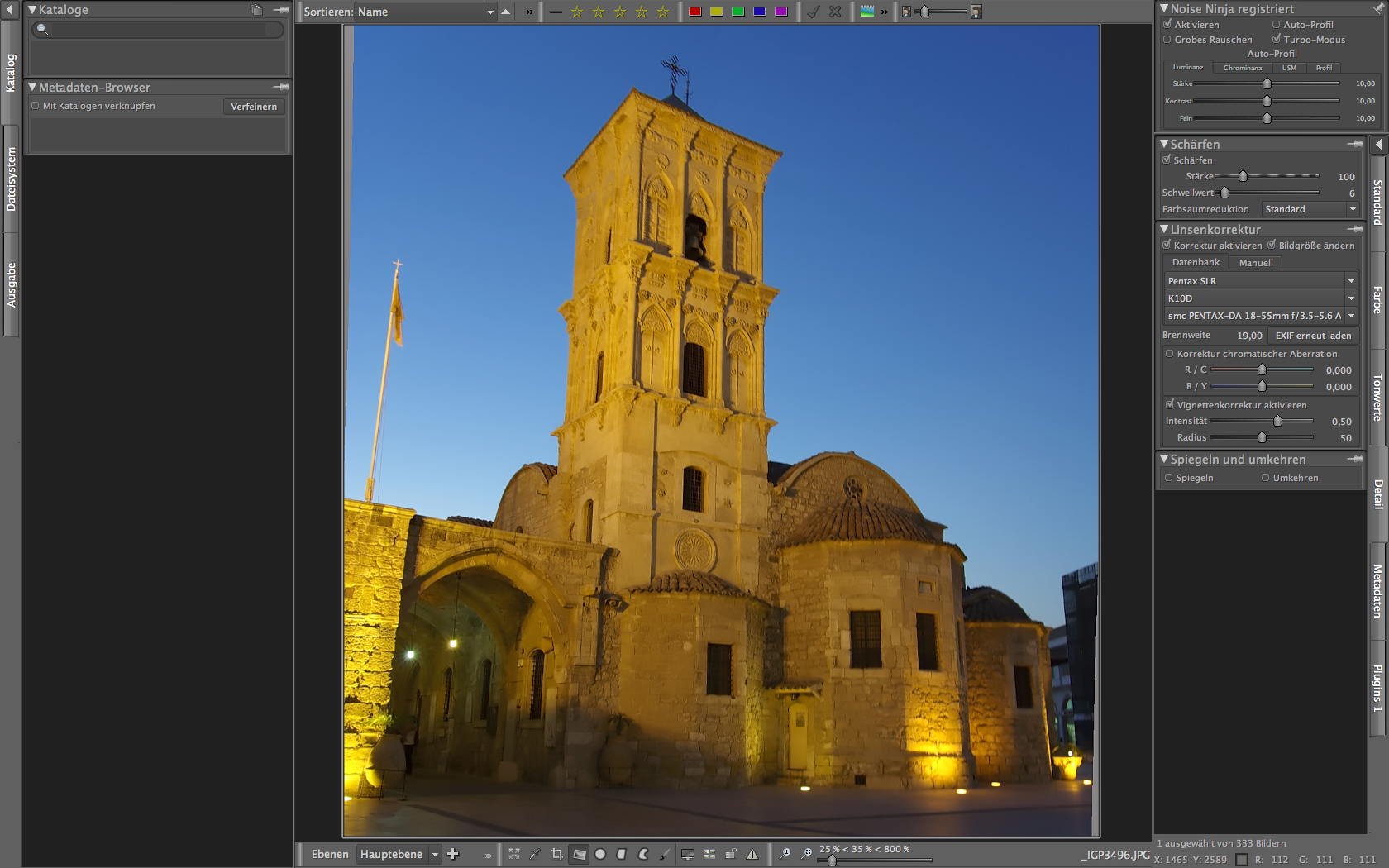The width and height of the screenshot is (1389, 868).
Task: Switch to the Farbe side tab
Action: [1377, 299]
